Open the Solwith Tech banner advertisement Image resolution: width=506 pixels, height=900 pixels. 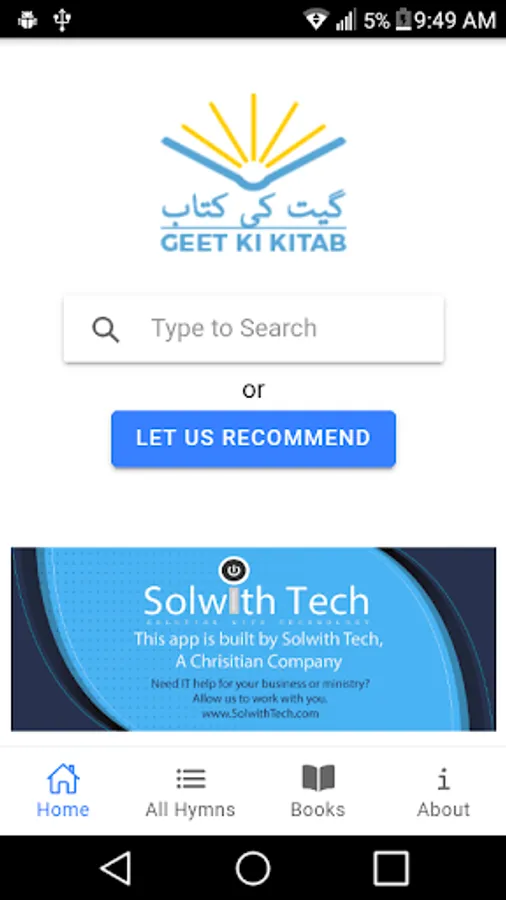point(254,639)
